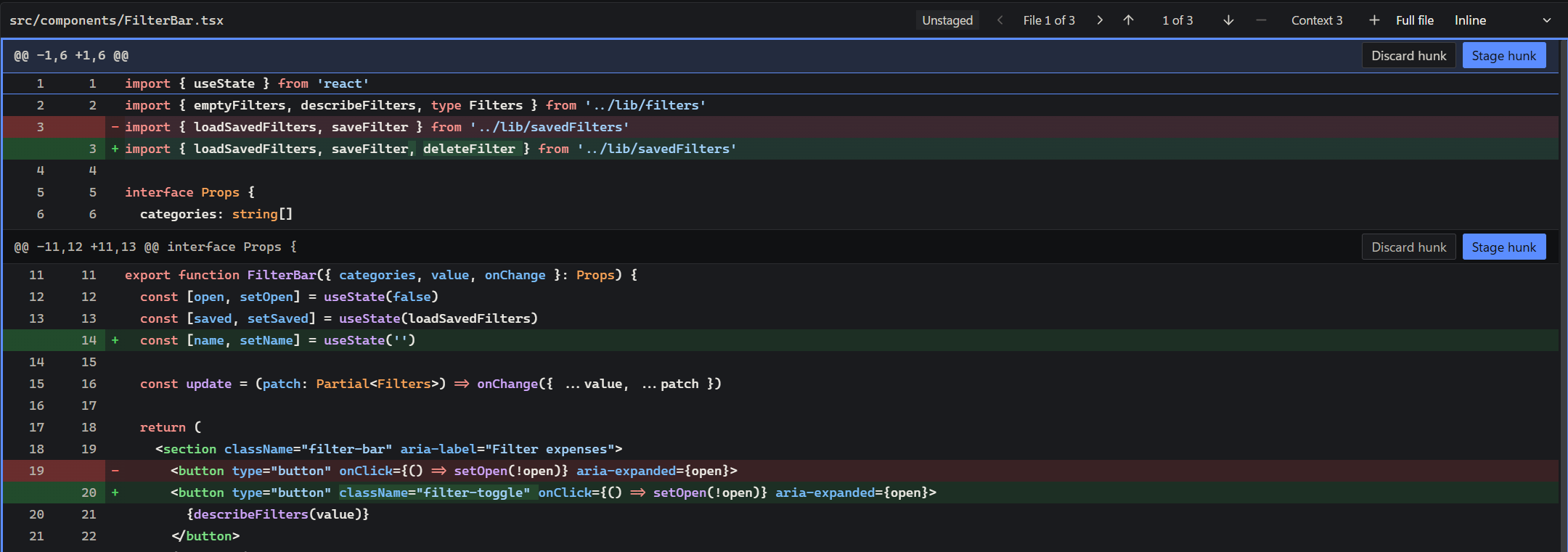The height and width of the screenshot is (552, 1568).
Task: Click the 'export function FilterBar' line
Action: click(780, 275)
